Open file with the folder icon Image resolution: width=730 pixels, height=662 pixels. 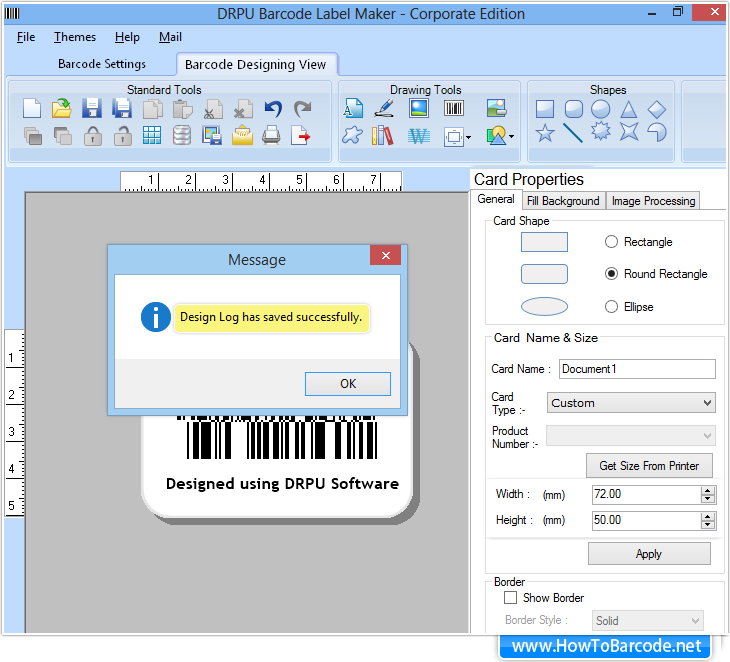pyautogui.click(x=61, y=108)
